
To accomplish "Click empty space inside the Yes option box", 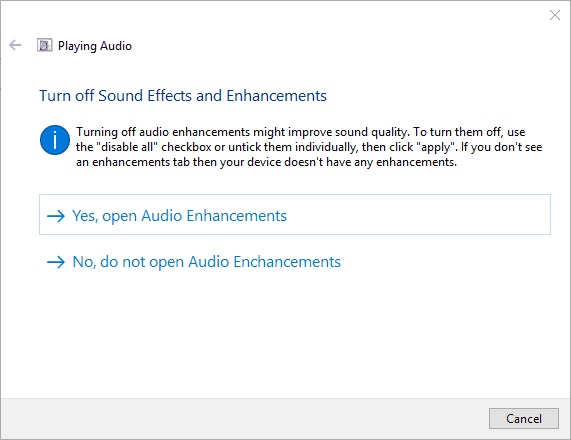I will point(419,215).
